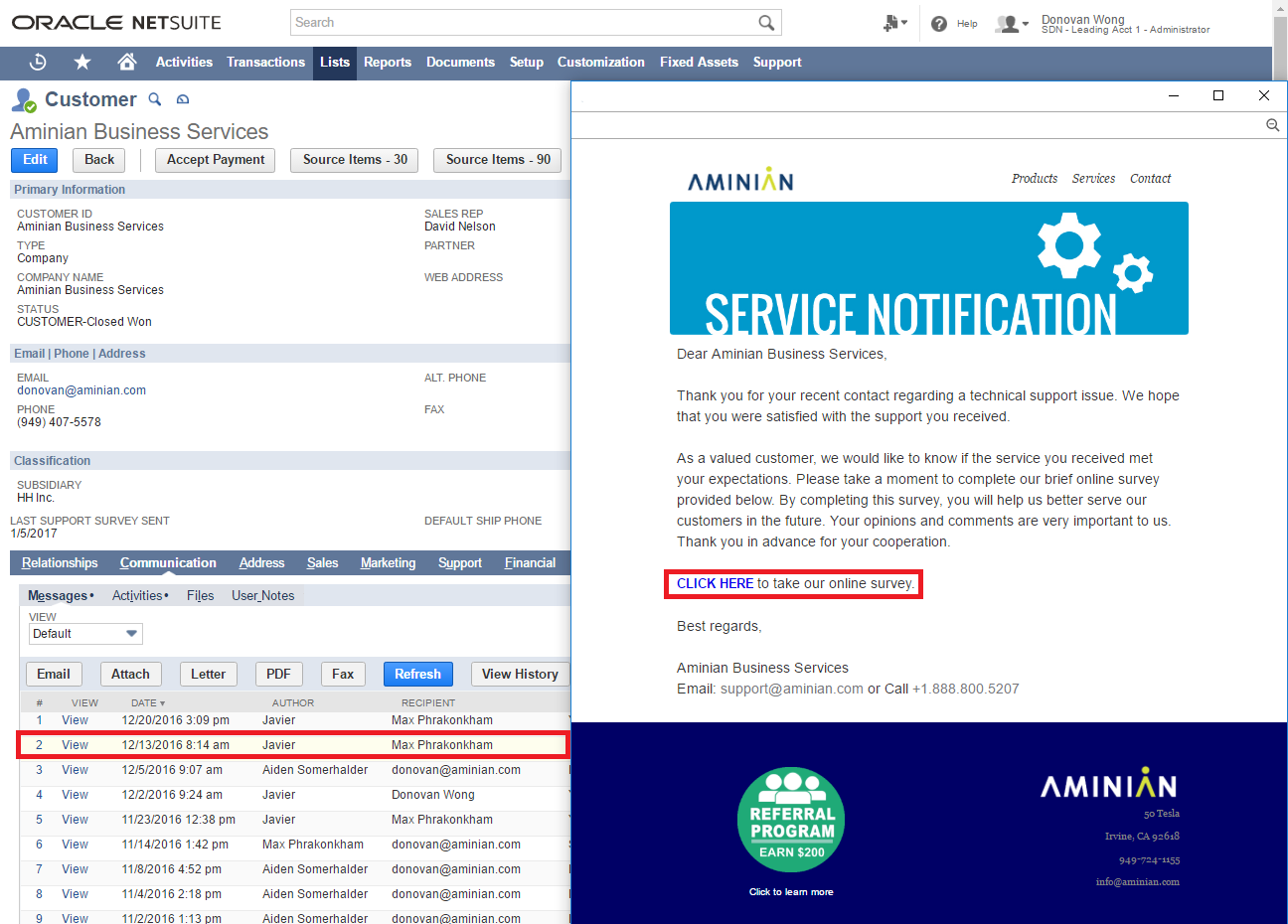The image size is (1288, 924).
Task: Click the PDF button
Action: (x=278, y=674)
